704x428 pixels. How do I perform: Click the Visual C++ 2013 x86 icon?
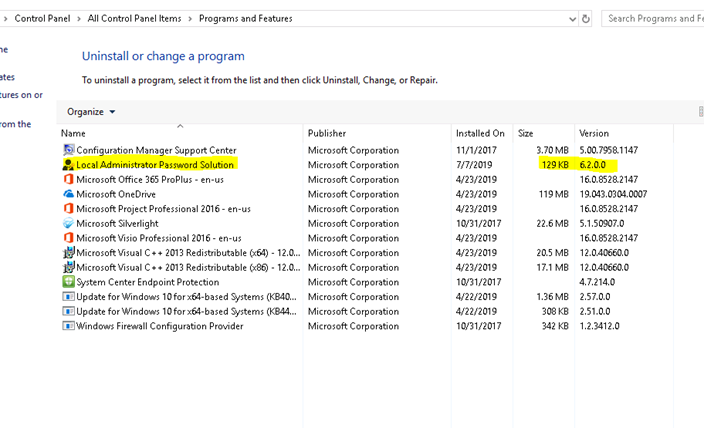68,267
